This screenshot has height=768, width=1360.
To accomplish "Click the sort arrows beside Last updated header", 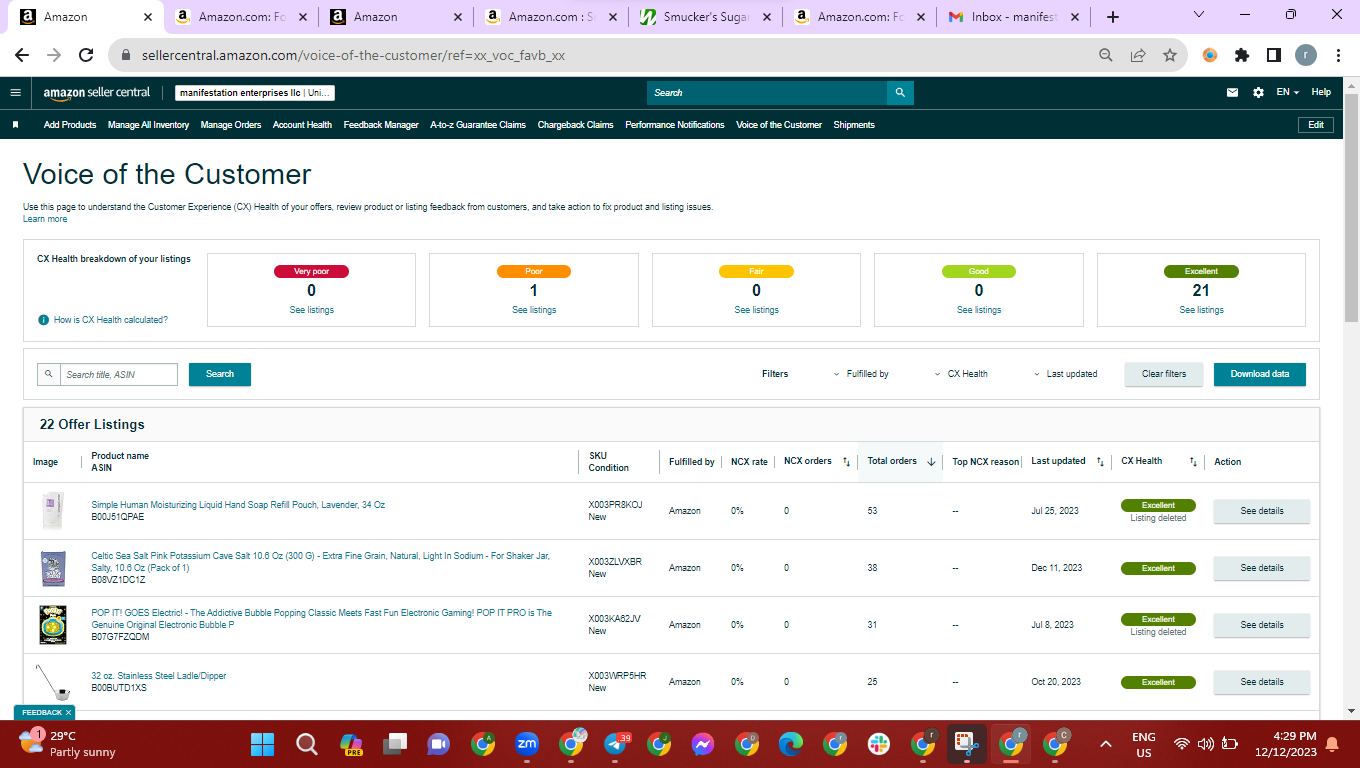I will 1100,462.
